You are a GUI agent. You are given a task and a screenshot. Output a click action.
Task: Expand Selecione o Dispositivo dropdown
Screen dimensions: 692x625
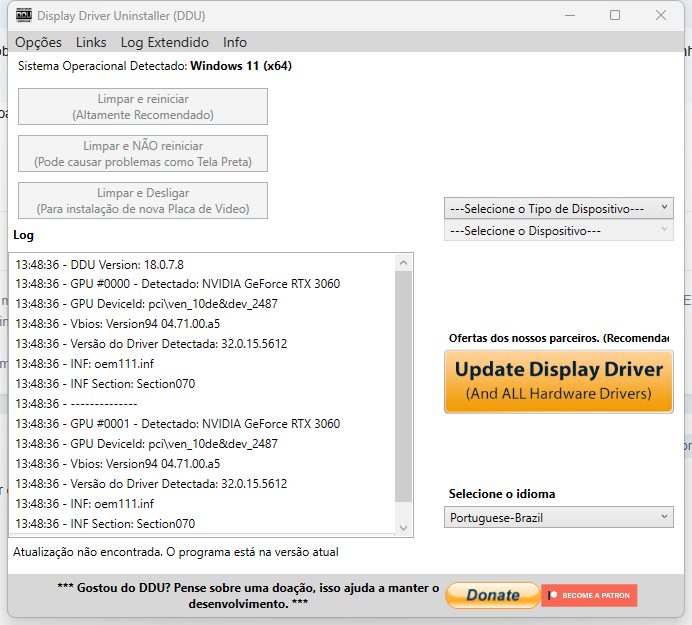click(x=559, y=230)
